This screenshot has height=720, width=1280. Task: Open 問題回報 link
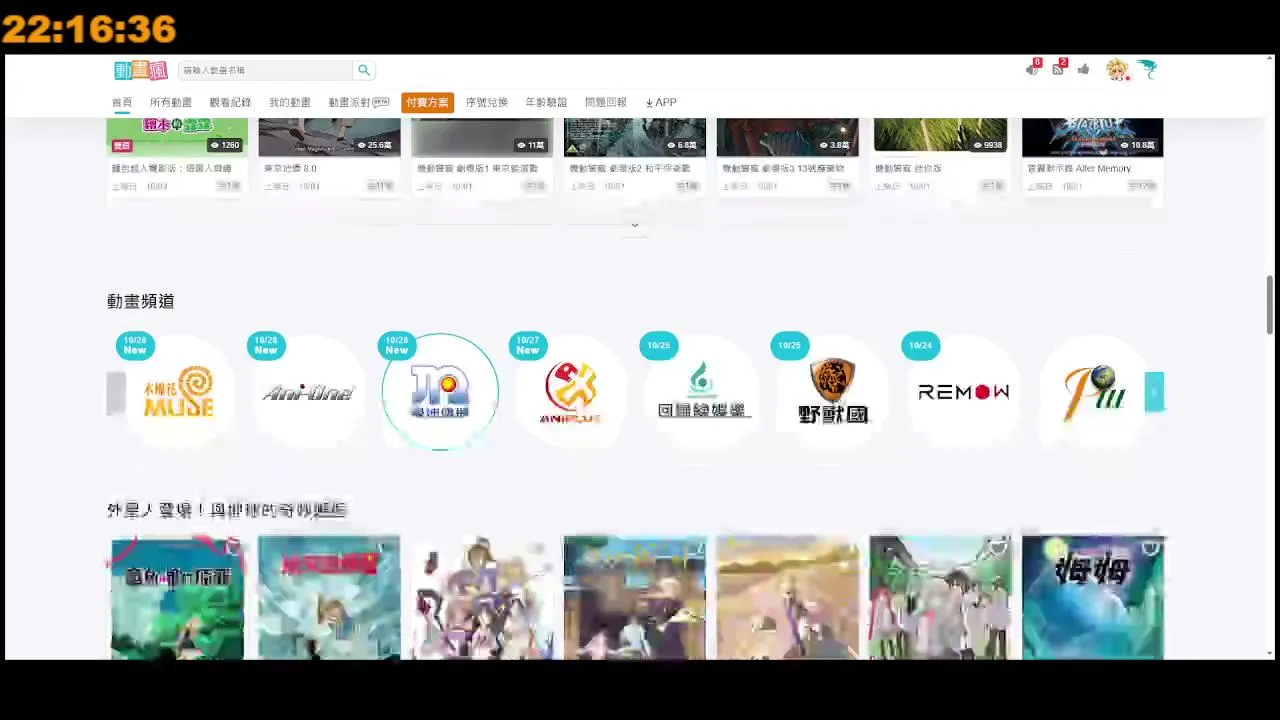click(606, 102)
